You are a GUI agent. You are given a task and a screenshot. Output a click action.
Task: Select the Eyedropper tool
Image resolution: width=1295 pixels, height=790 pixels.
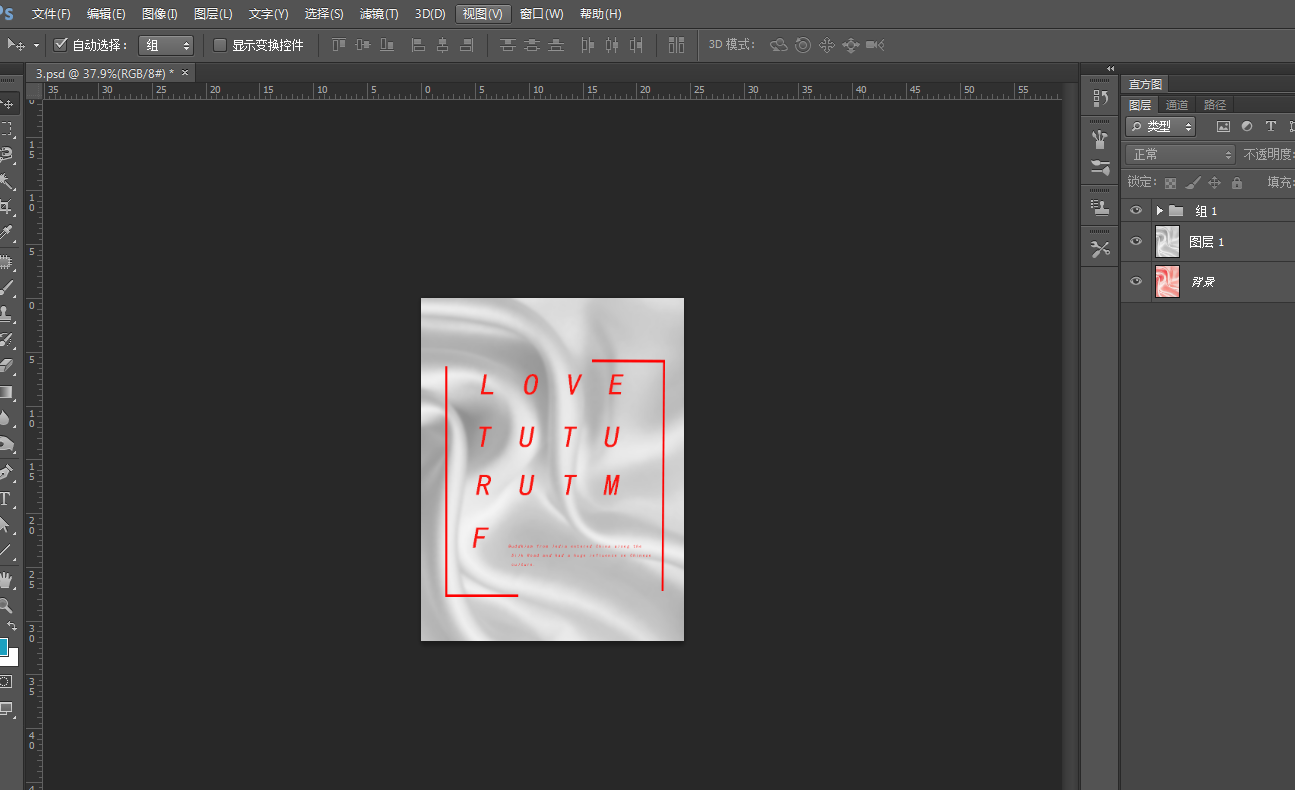pos(7,233)
